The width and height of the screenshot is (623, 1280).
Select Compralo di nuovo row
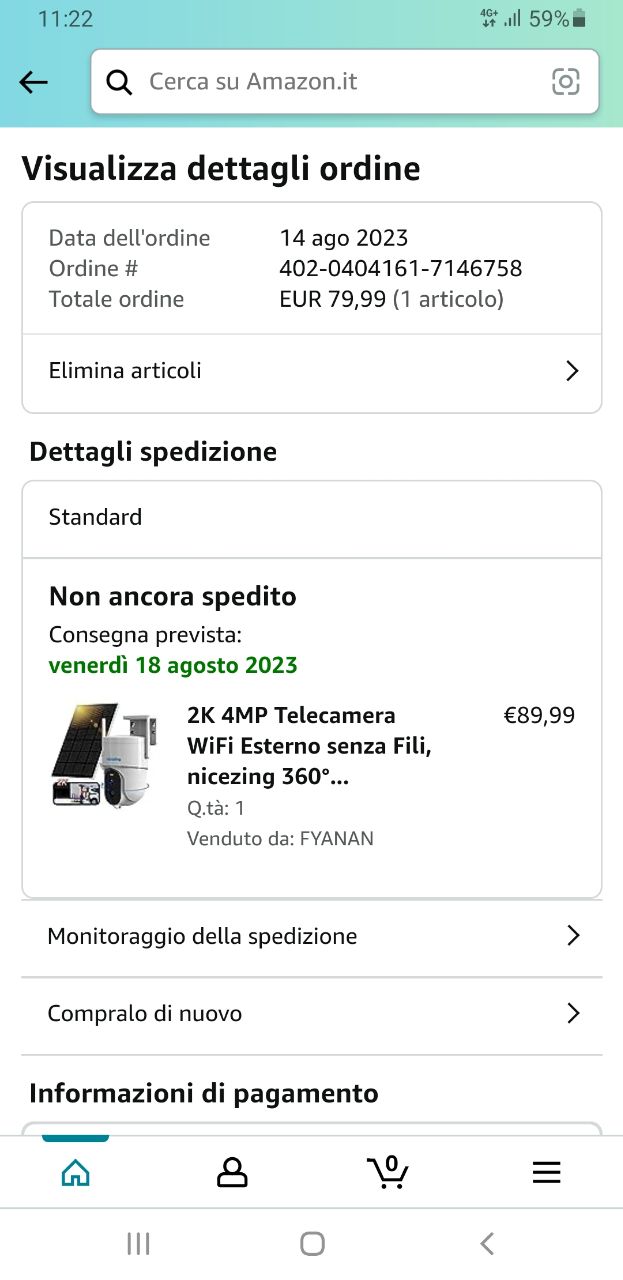pos(145,1014)
